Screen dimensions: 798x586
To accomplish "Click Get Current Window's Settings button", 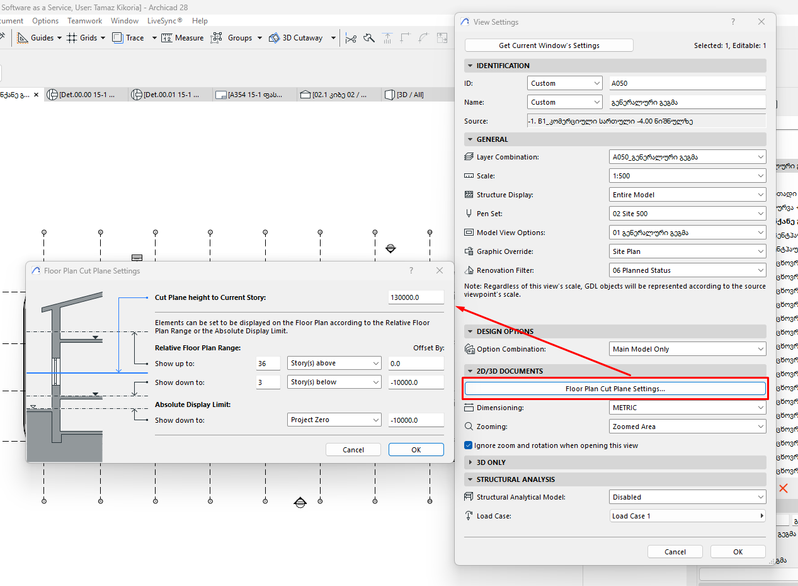I will point(549,45).
